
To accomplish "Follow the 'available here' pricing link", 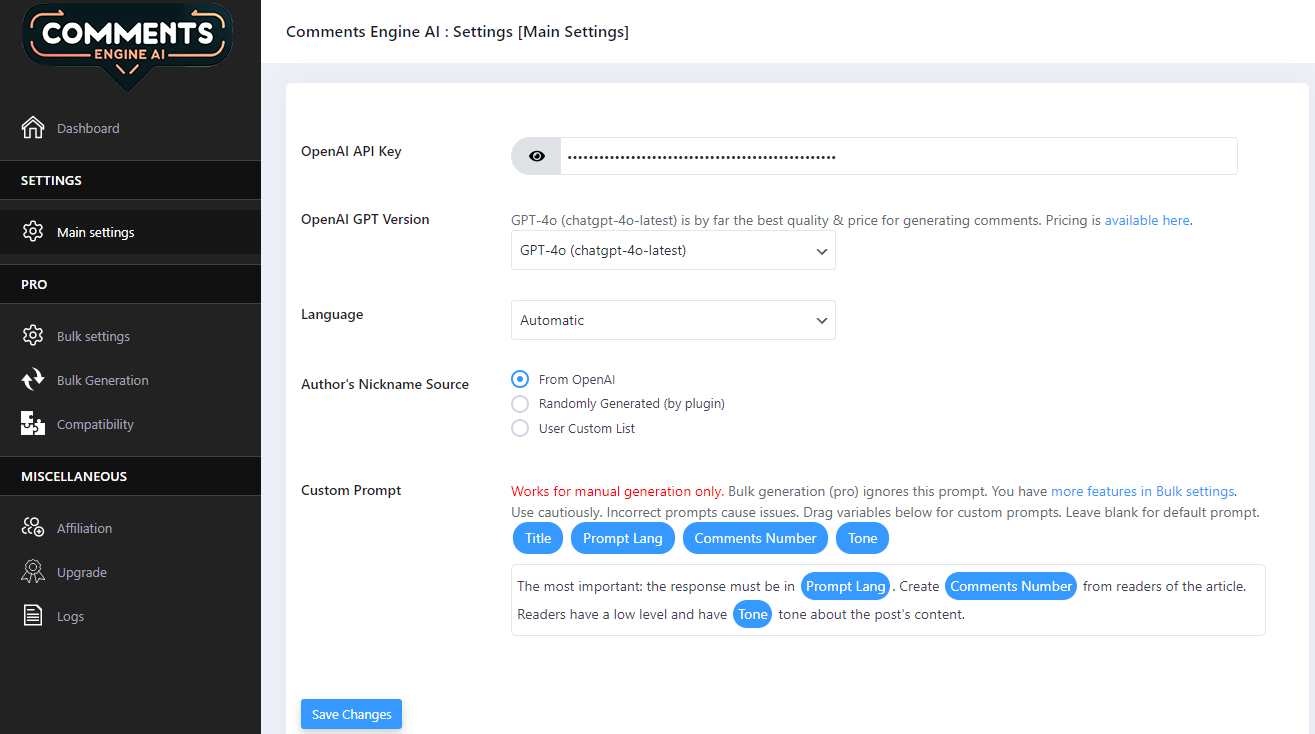I will (x=1147, y=220).
